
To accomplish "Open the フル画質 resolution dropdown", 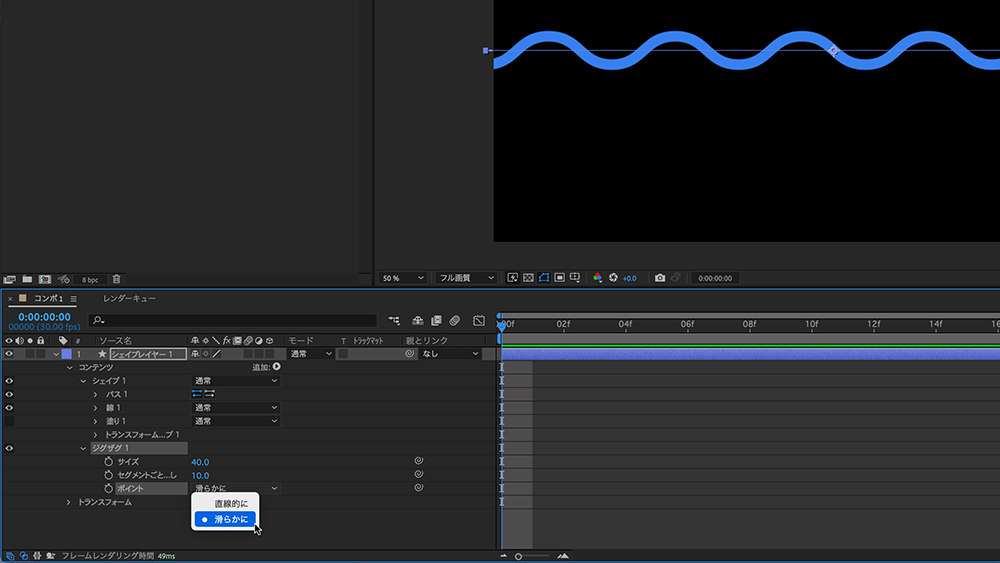I will point(466,278).
